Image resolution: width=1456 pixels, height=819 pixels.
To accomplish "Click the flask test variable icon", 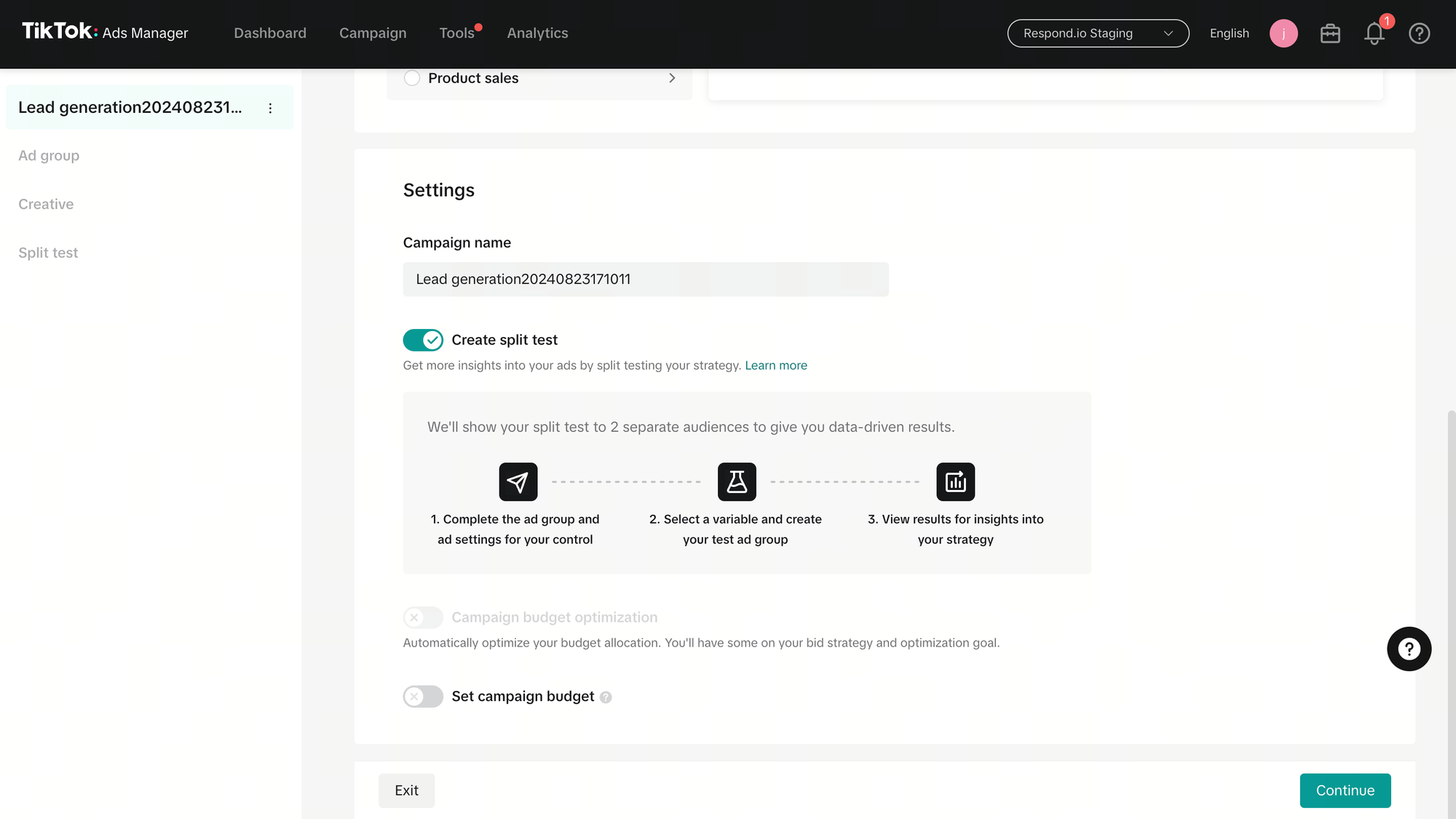I will 737,482.
